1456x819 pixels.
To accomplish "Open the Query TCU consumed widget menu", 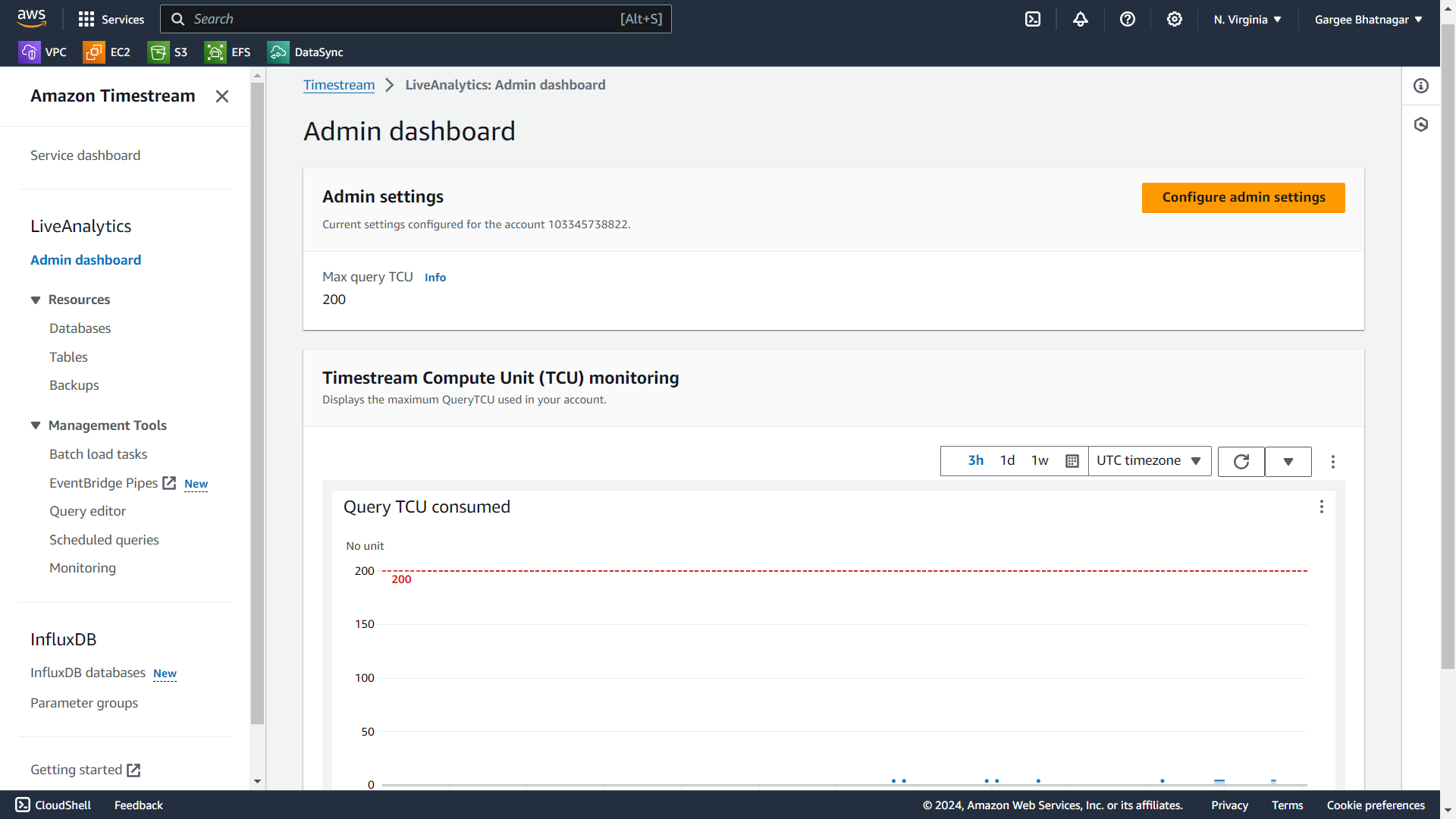I will pos(1321,507).
